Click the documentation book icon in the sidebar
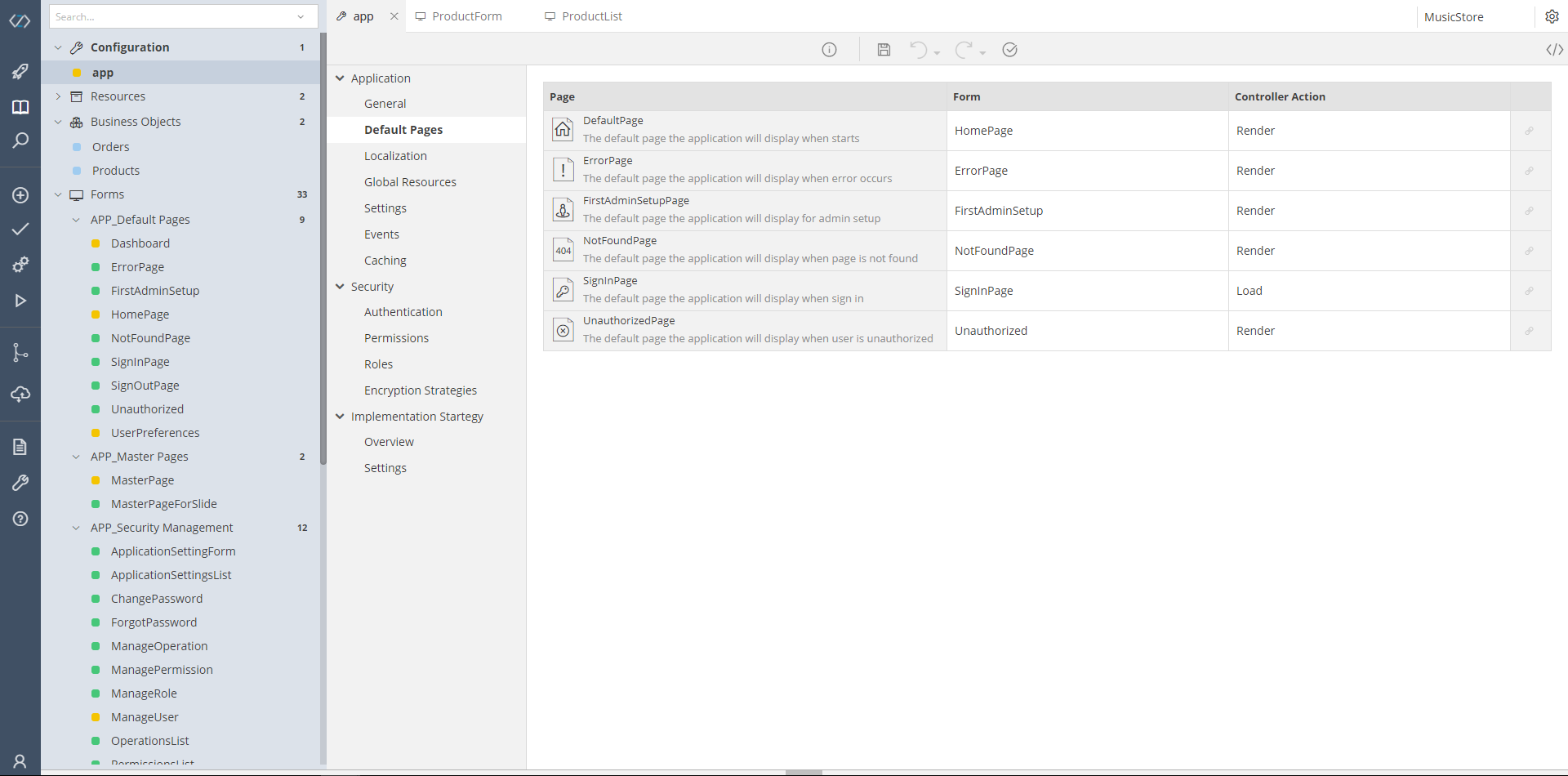Image resolution: width=1568 pixels, height=776 pixels. (20, 106)
